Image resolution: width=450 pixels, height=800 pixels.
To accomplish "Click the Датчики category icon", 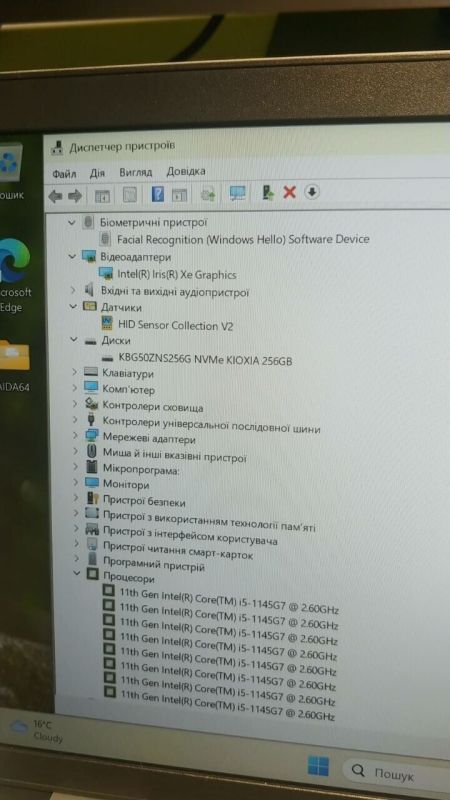I will coord(90,306).
